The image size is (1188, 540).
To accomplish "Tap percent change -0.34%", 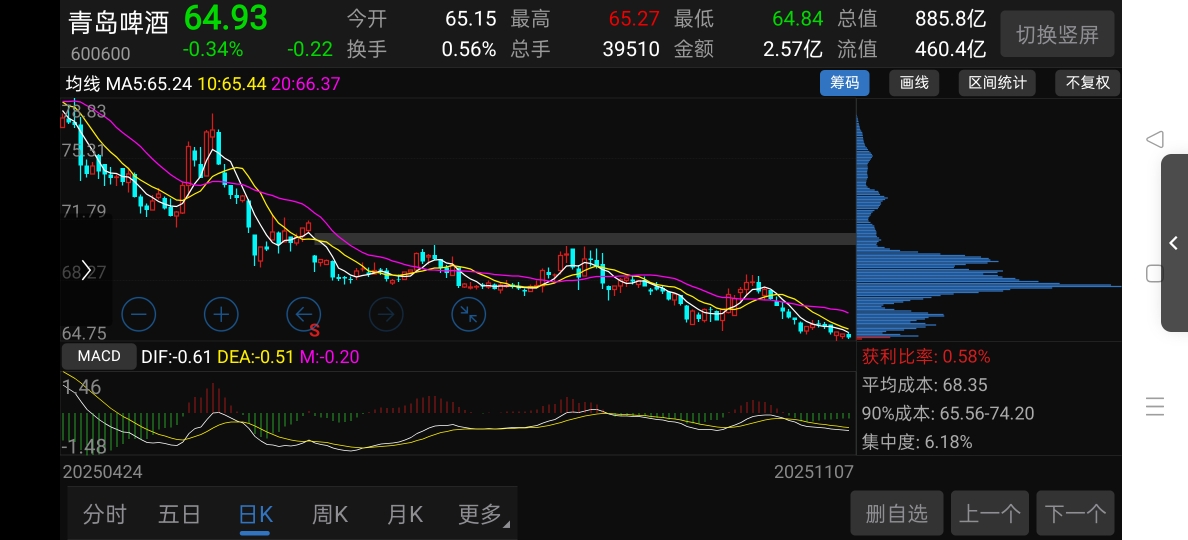I will [213, 49].
